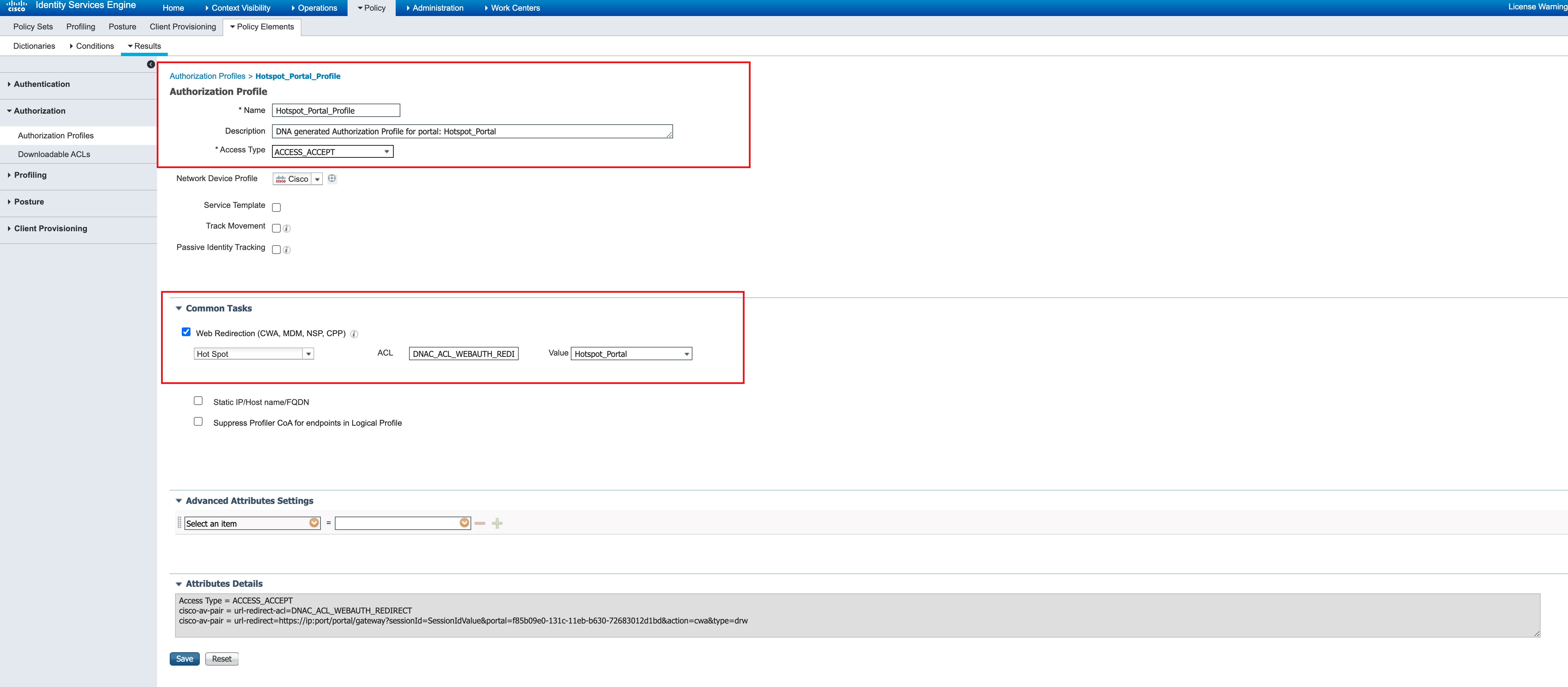Click info icon next to Web Redirection
Image resolution: width=1568 pixels, height=687 pixels.
click(x=354, y=334)
